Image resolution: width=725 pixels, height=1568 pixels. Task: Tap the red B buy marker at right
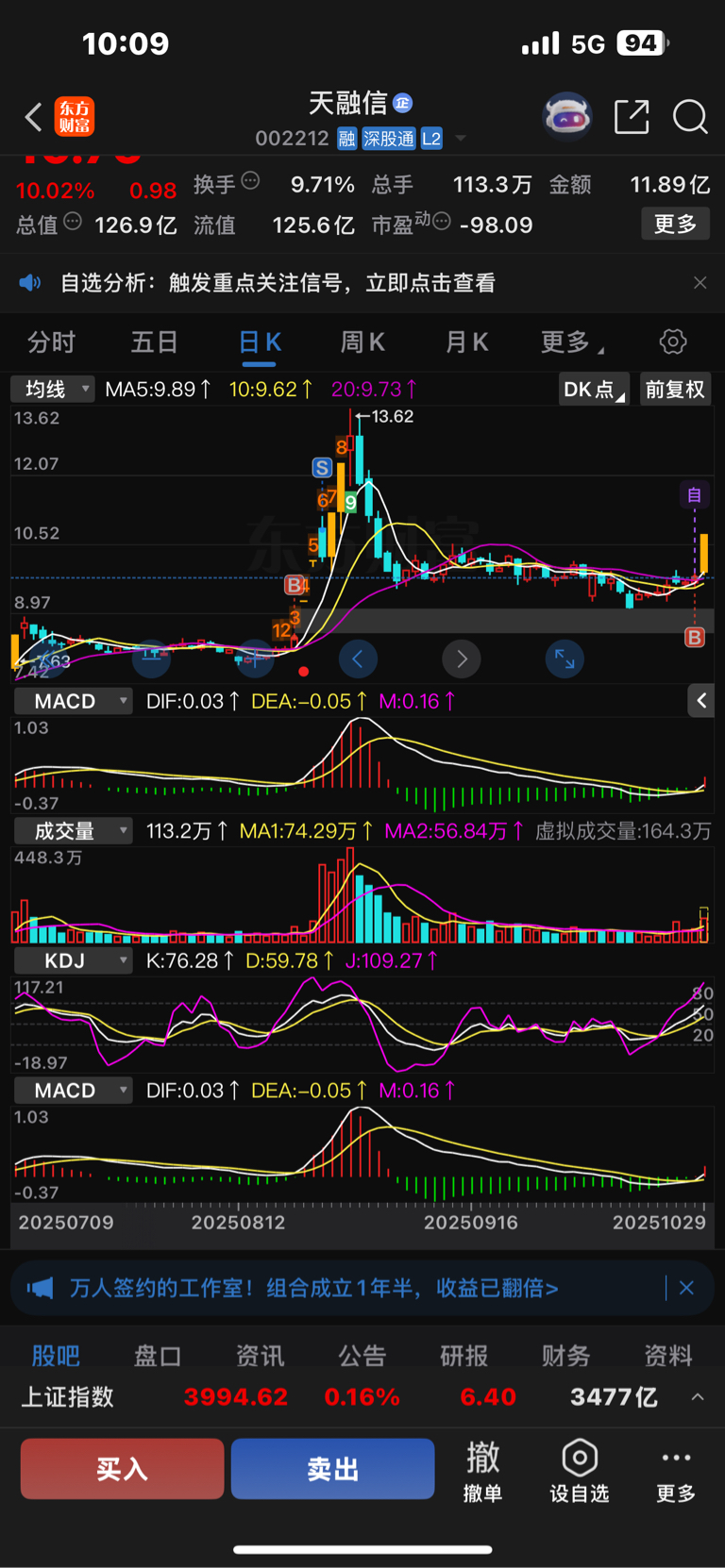point(694,637)
